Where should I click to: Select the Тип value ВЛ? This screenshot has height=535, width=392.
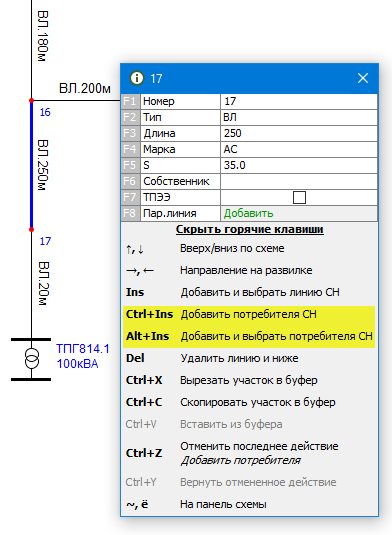(299, 117)
